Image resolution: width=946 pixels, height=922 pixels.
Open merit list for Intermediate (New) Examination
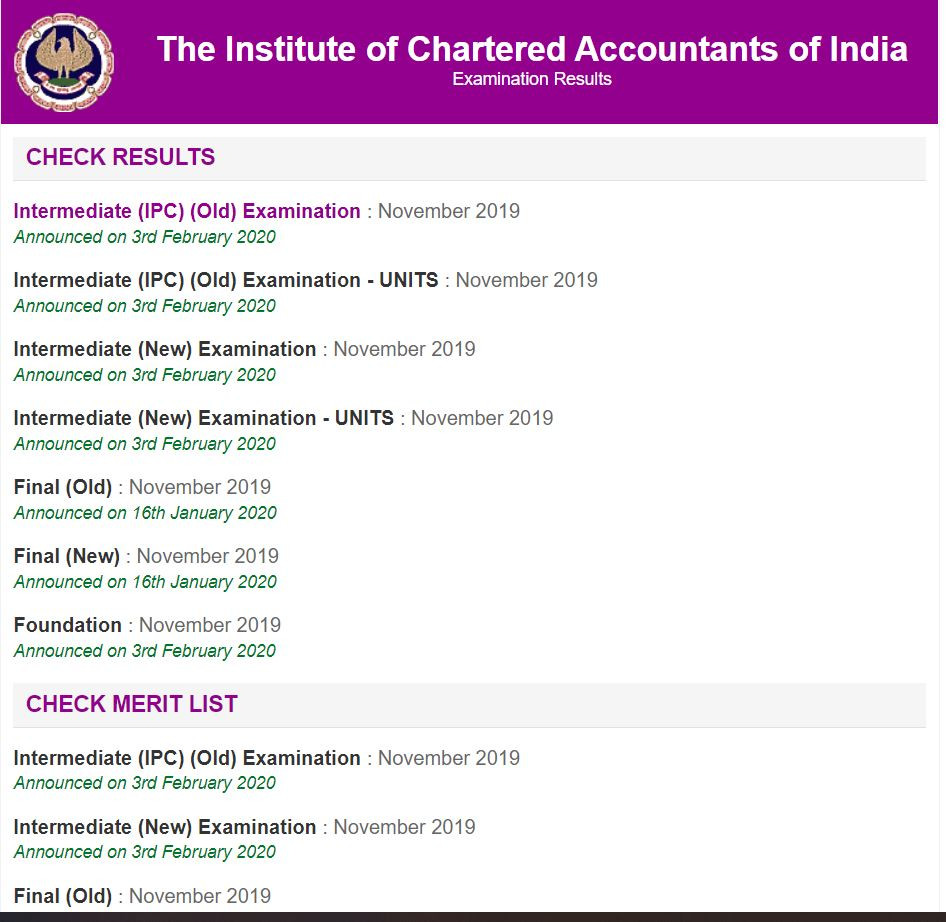[165, 827]
